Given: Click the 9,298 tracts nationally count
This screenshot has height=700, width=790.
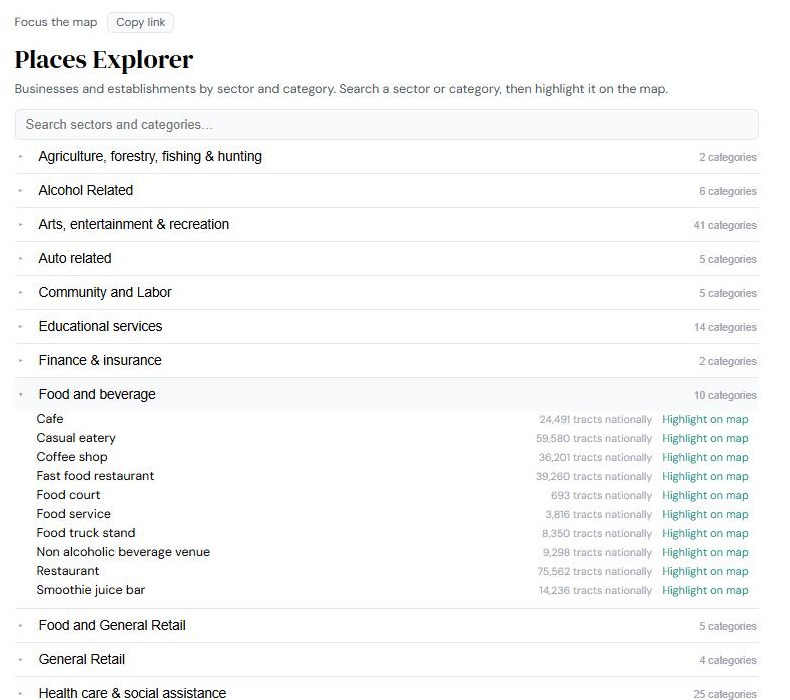Looking at the screenshot, I should click(x=597, y=552).
